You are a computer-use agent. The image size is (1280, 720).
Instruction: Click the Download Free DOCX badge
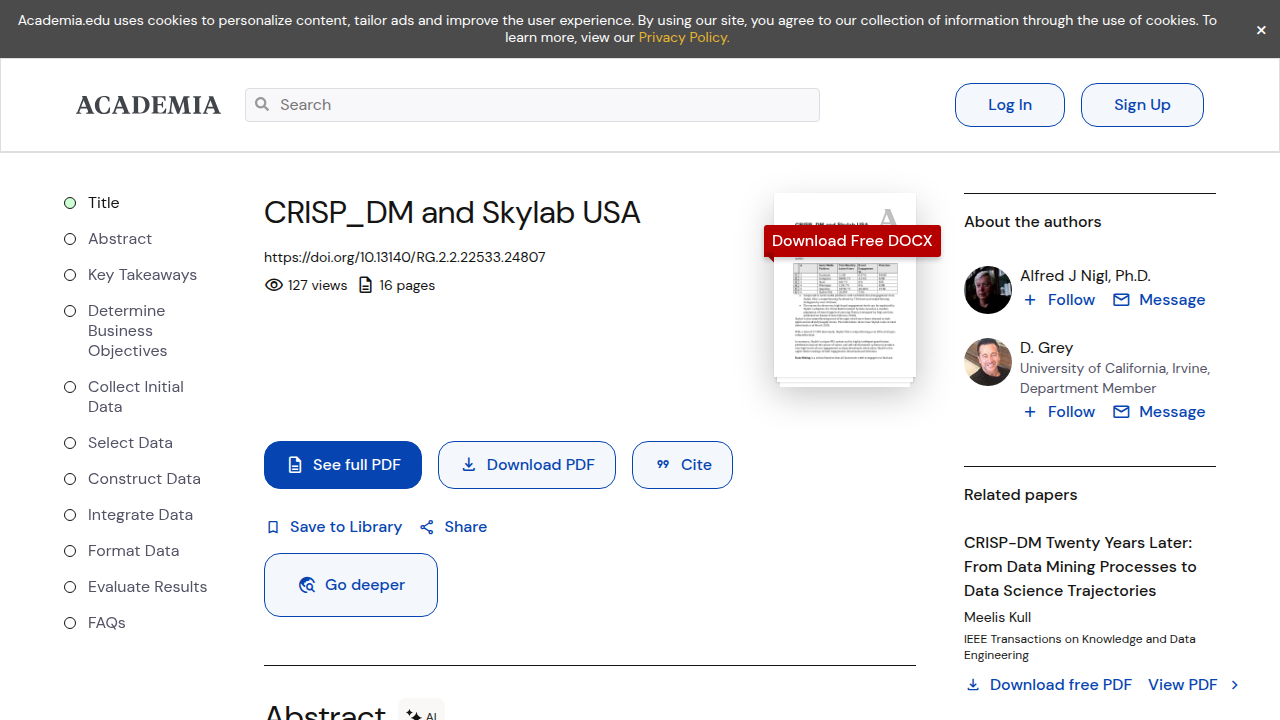click(852, 241)
